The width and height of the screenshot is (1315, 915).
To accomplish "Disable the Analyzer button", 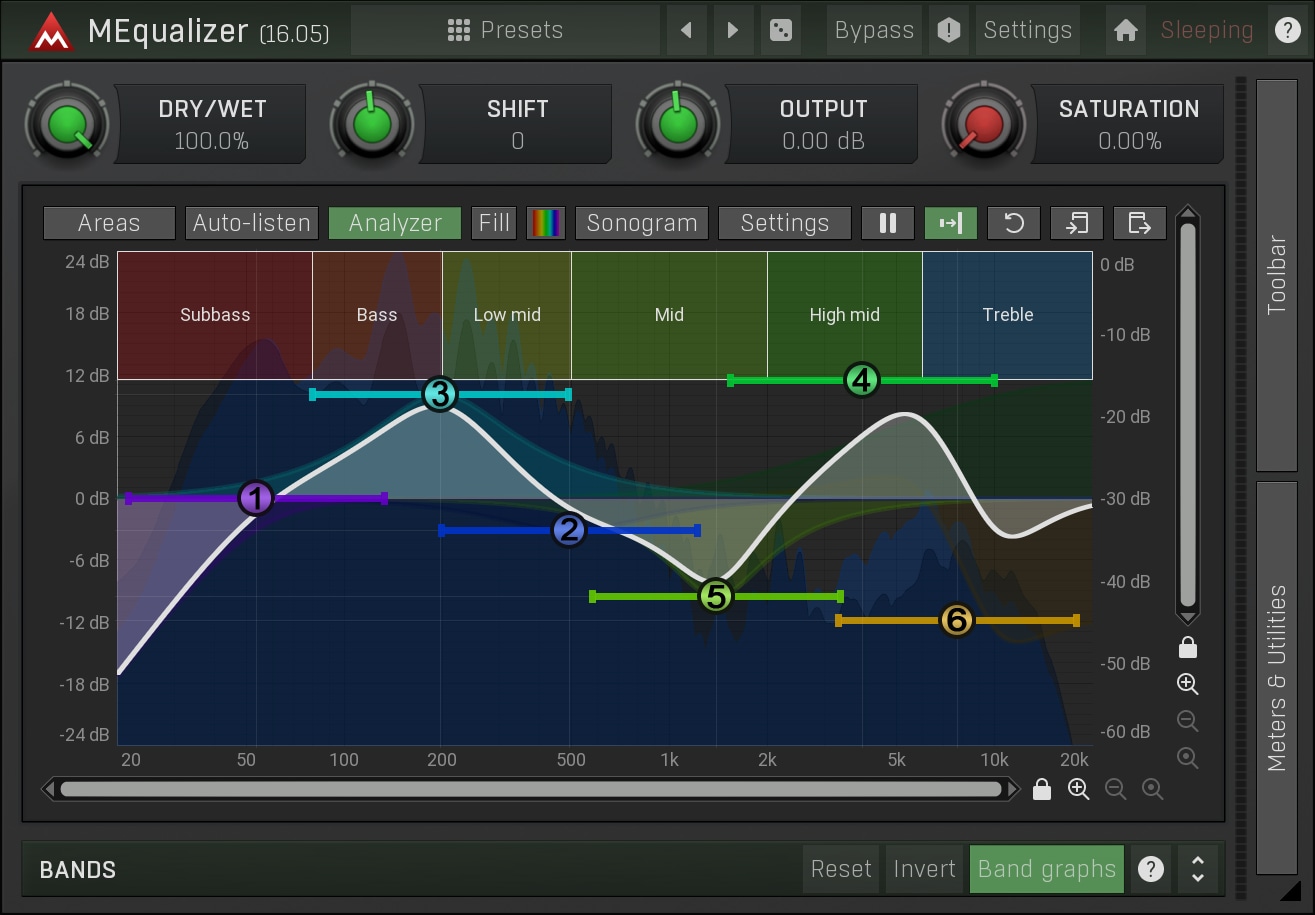I will [x=395, y=223].
